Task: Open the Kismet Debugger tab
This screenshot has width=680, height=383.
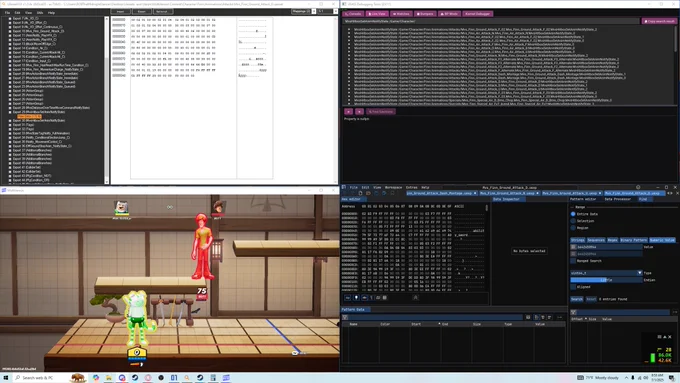Action: click(477, 14)
